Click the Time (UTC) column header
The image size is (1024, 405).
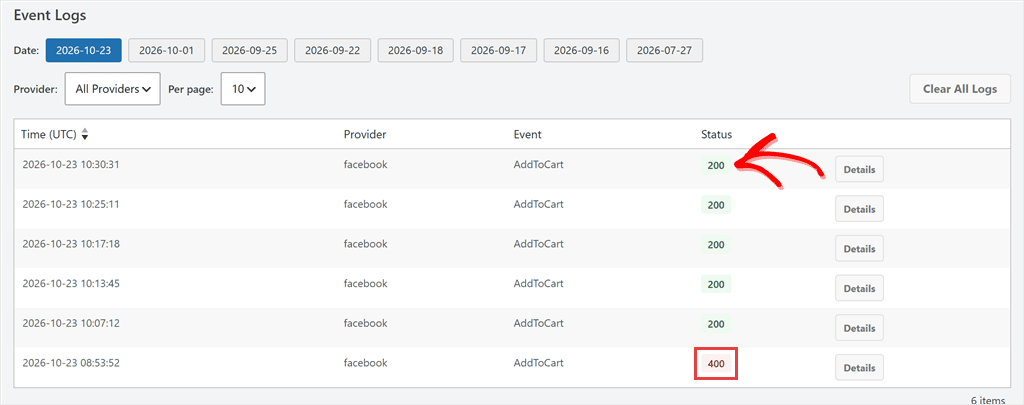(x=49, y=135)
